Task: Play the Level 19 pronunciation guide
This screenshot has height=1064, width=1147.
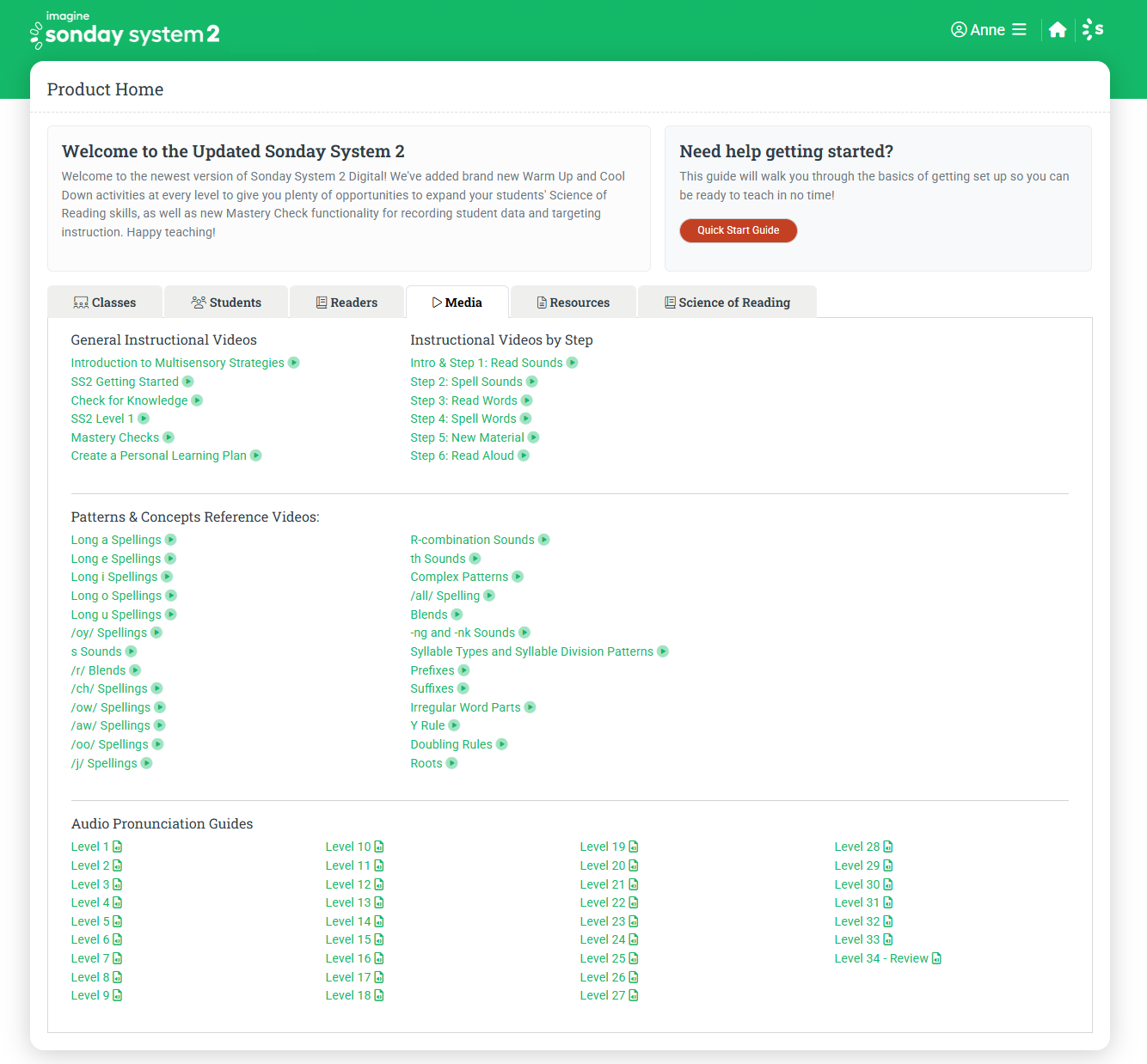Action: pyautogui.click(x=603, y=847)
